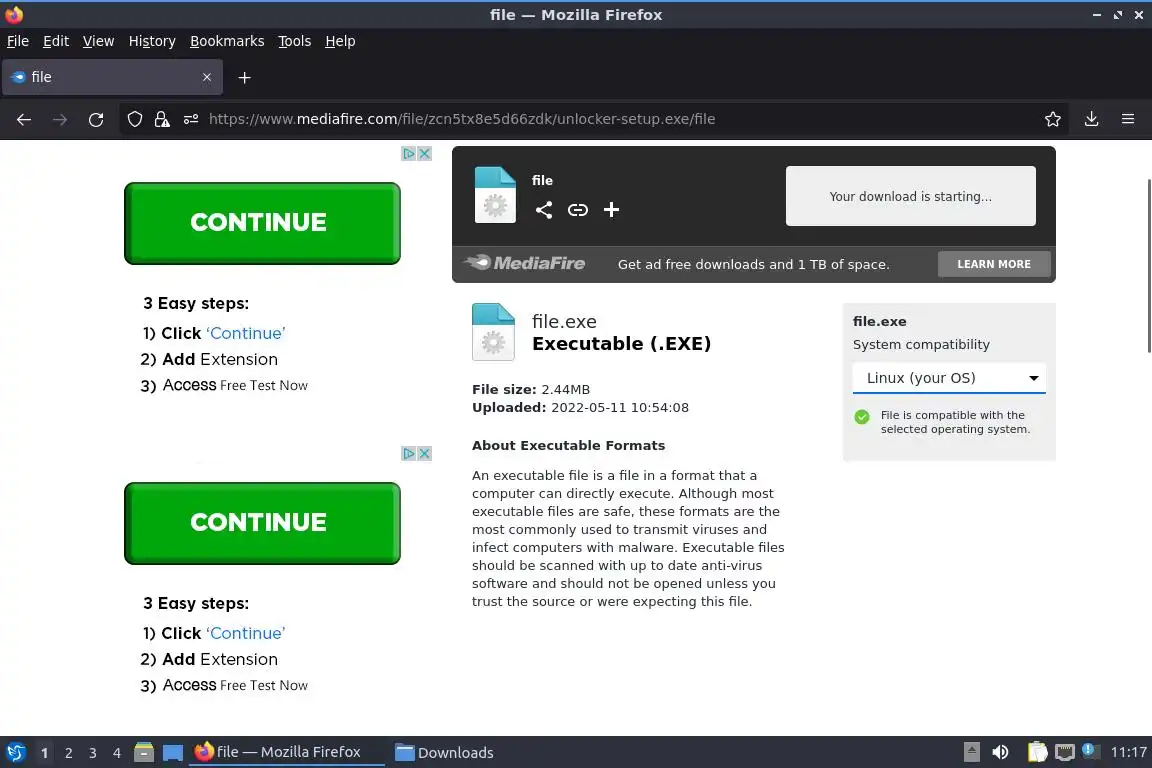Switch to virtual desktop 1

(x=45, y=753)
